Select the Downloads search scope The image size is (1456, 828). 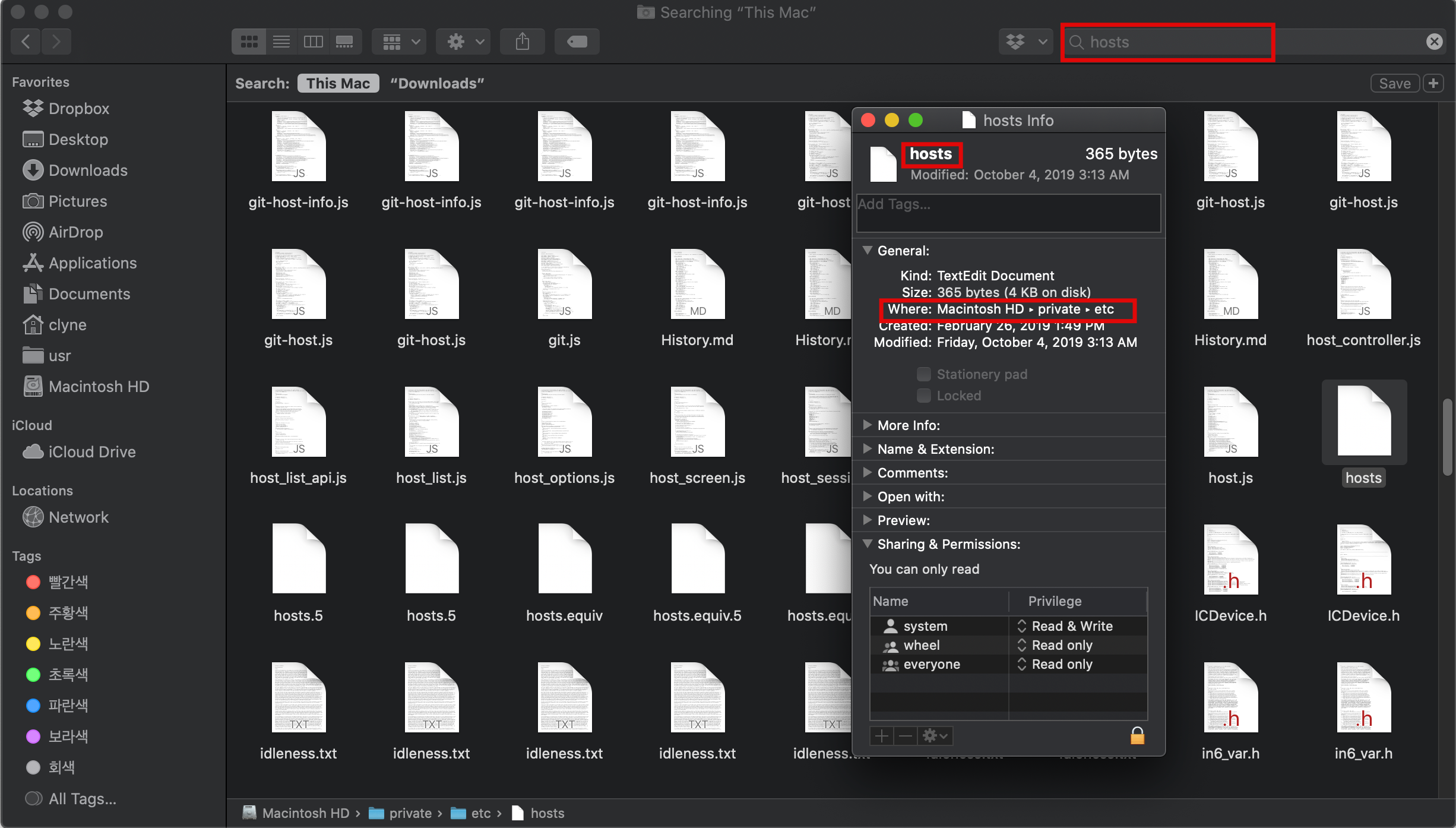(437, 84)
